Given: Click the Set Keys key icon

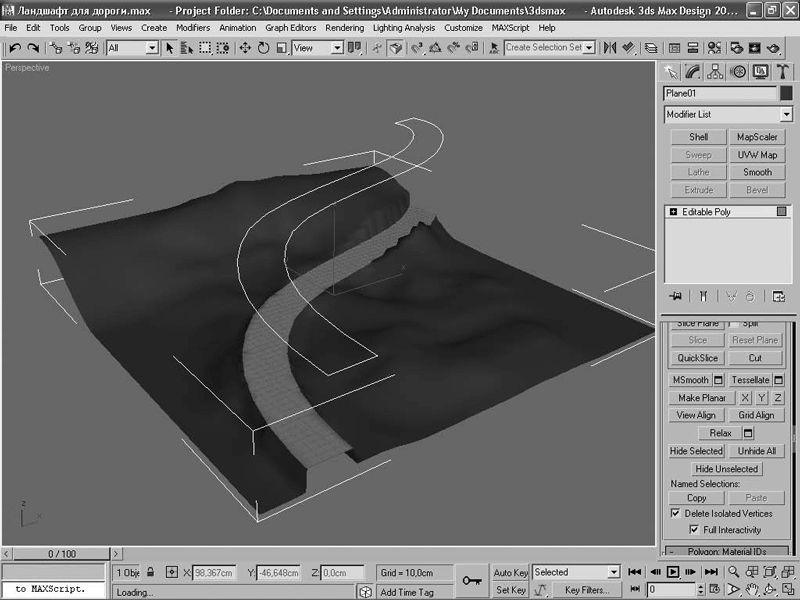Looking at the screenshot, I should tap(472, 580).
